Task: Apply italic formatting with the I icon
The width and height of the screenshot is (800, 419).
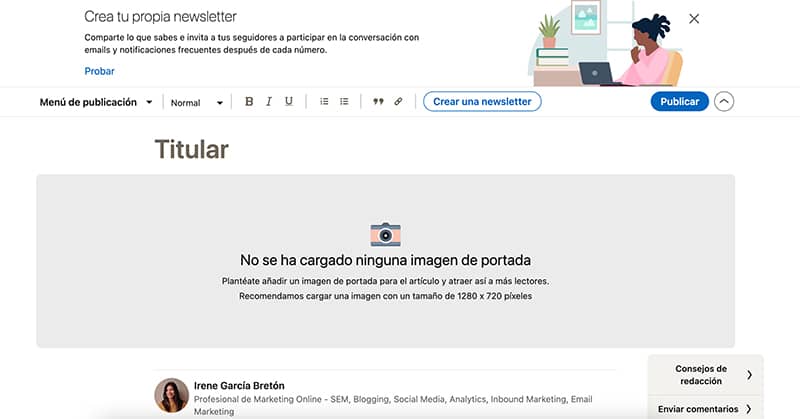Action: (268, 102)
